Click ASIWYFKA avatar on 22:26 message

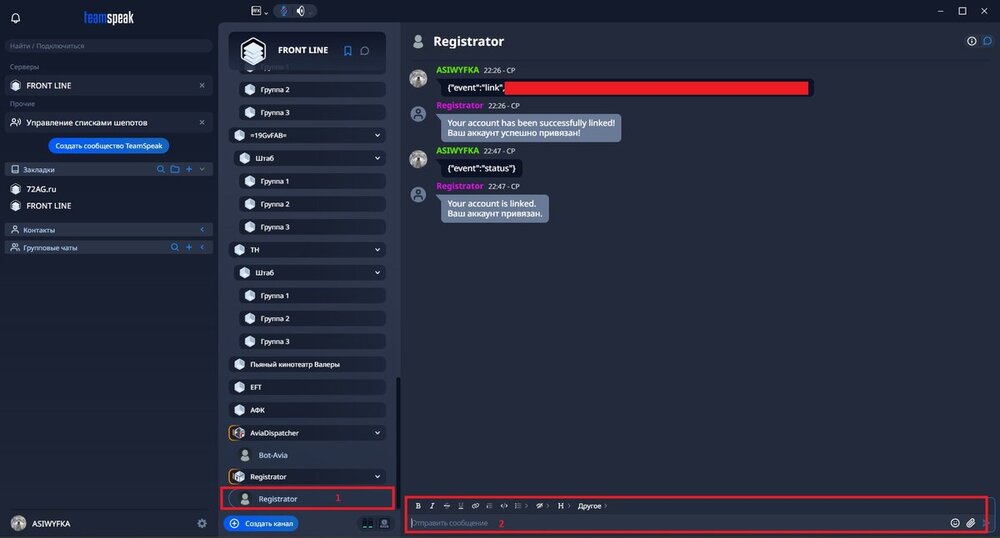click(x=418, y=78)
